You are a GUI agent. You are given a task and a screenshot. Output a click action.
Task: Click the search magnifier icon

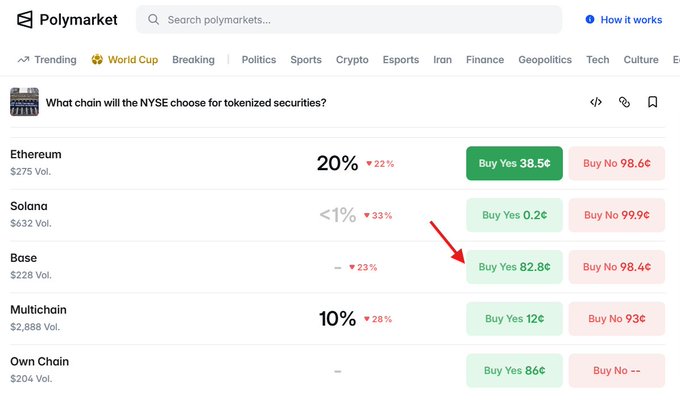click(x=153, y=20)
